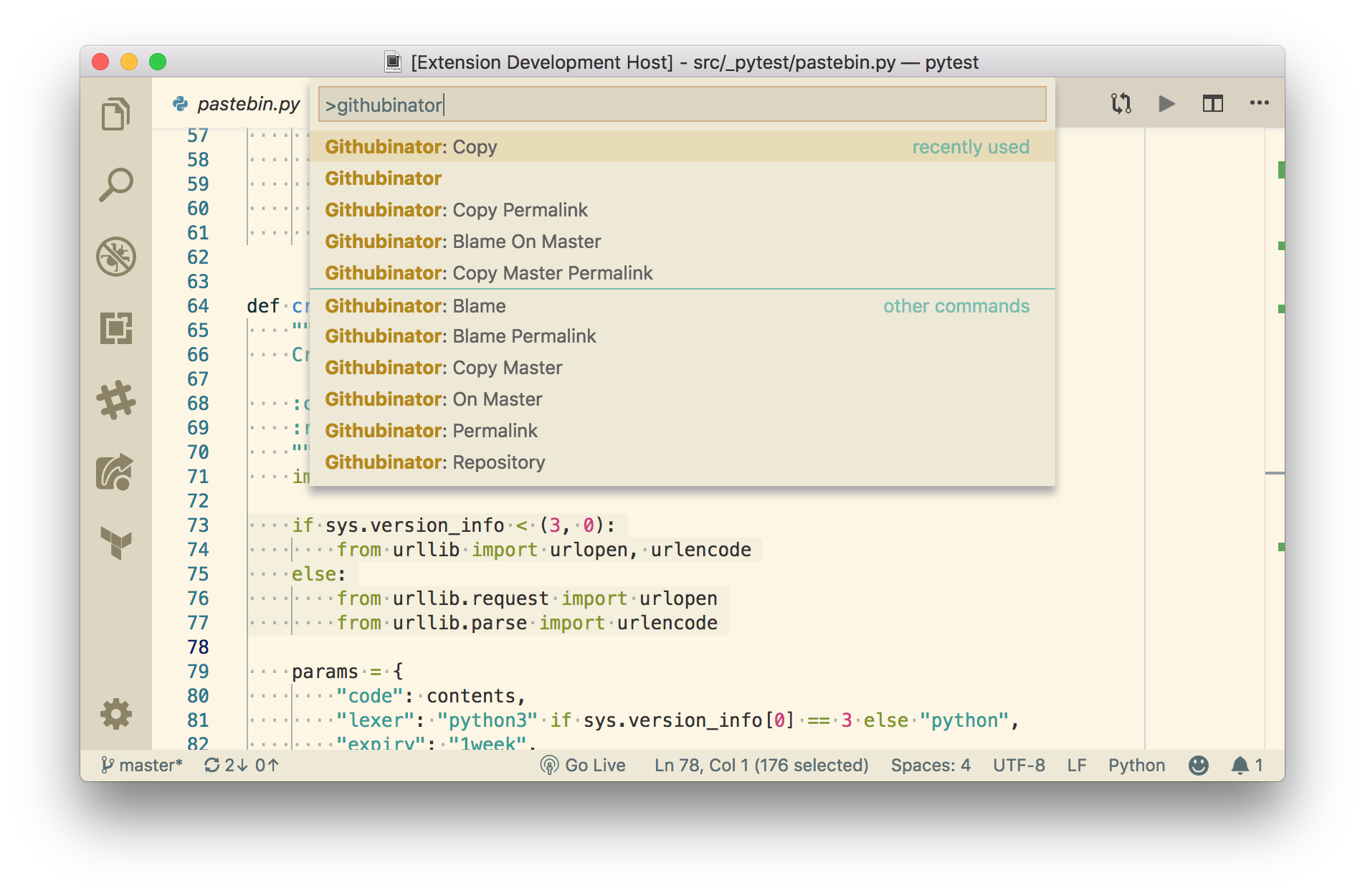Run Githubinator: Copy Permalink
The height and width of the screenshot is (896, 1365).
point(682,210)
